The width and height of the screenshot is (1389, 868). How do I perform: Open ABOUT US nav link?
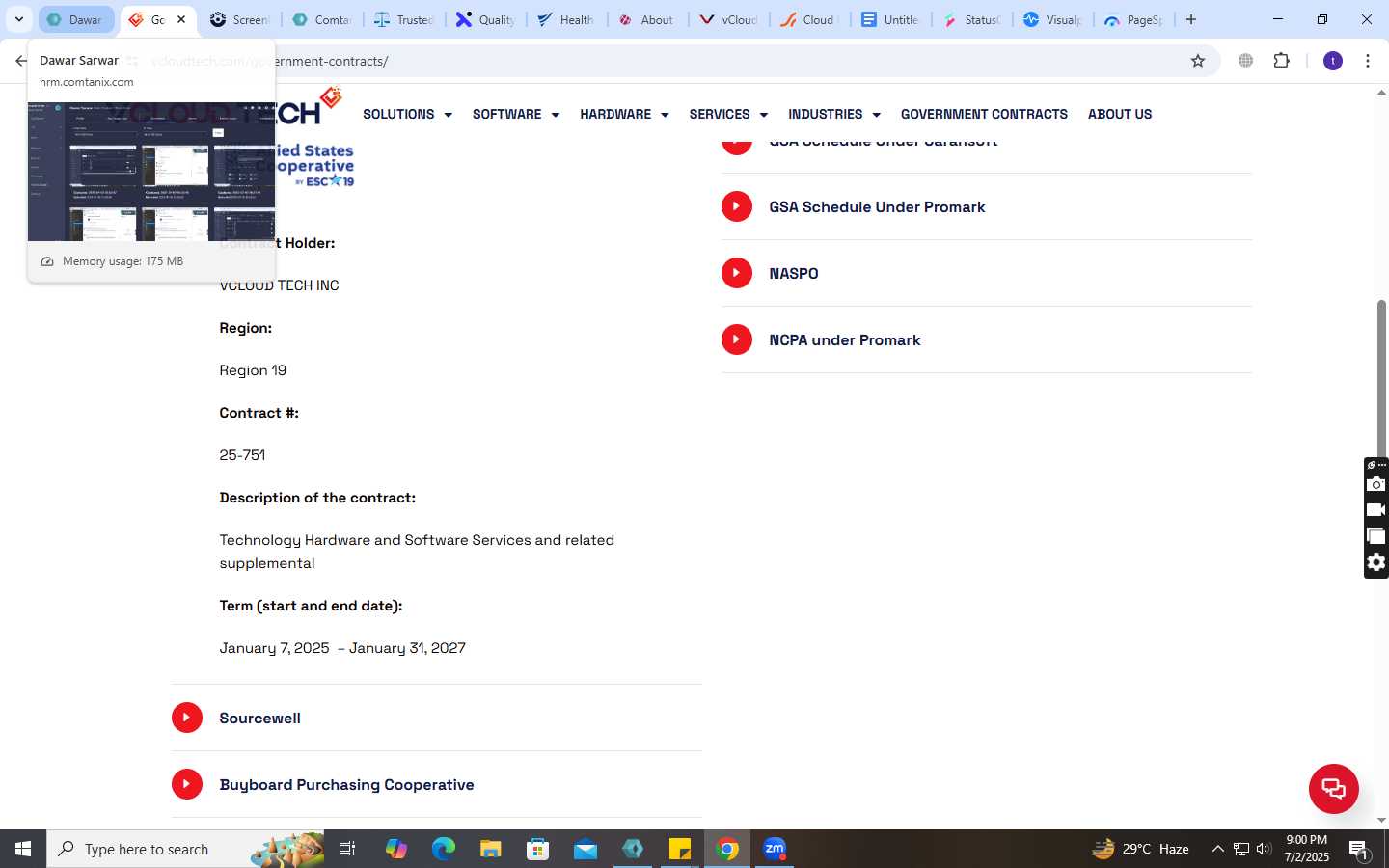click(x=1120, y=114)
